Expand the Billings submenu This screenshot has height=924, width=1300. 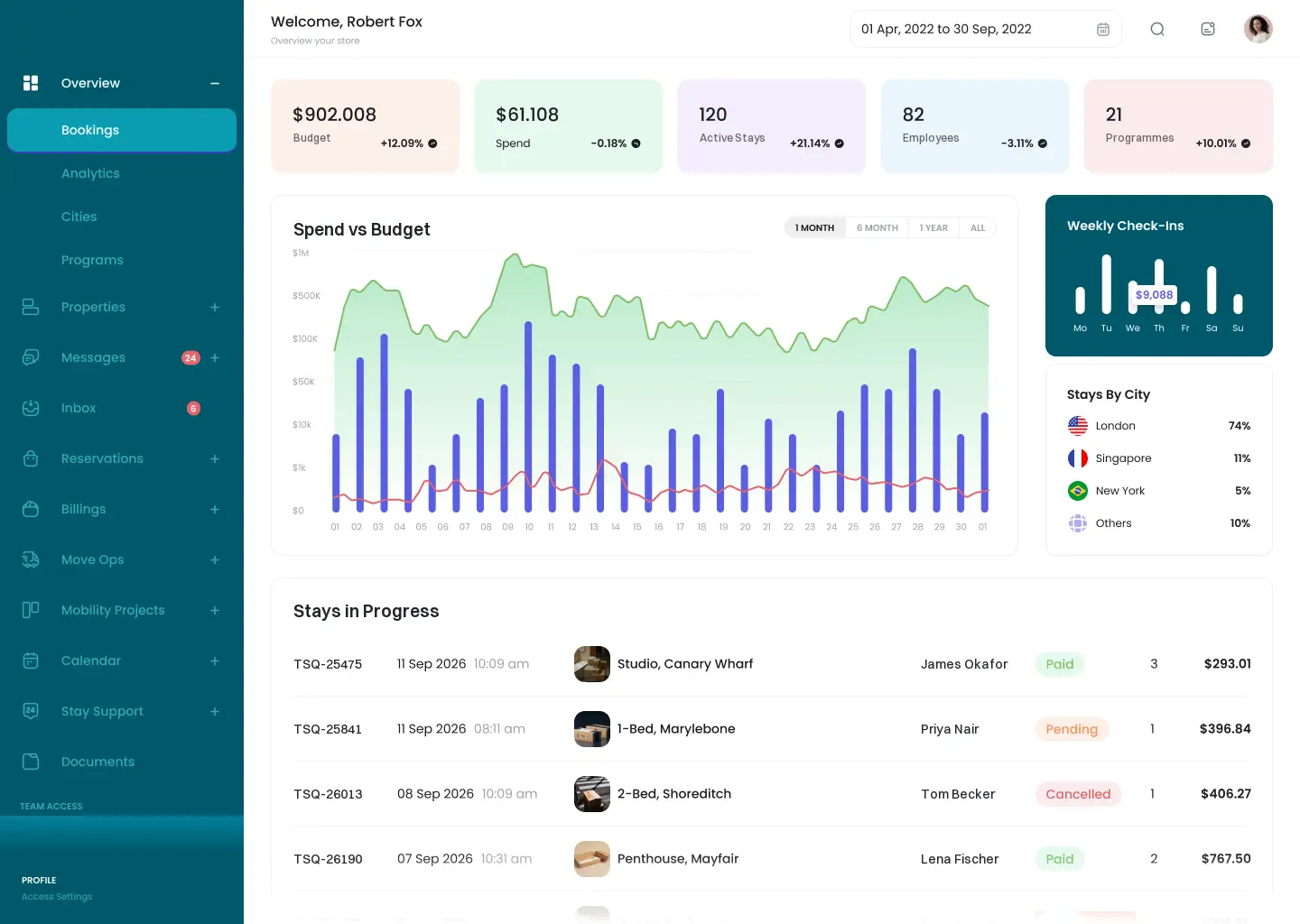215,509
